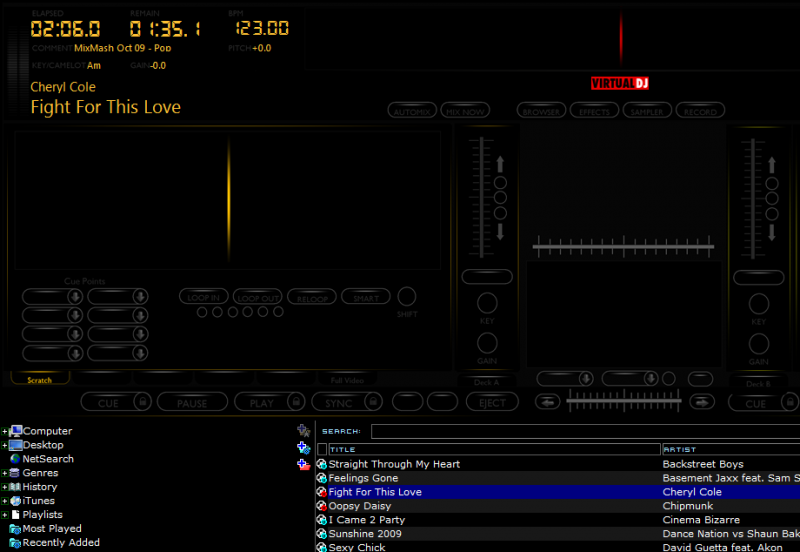Click the LOOP OUT button
Screen dimensions: 800x552
258,297
